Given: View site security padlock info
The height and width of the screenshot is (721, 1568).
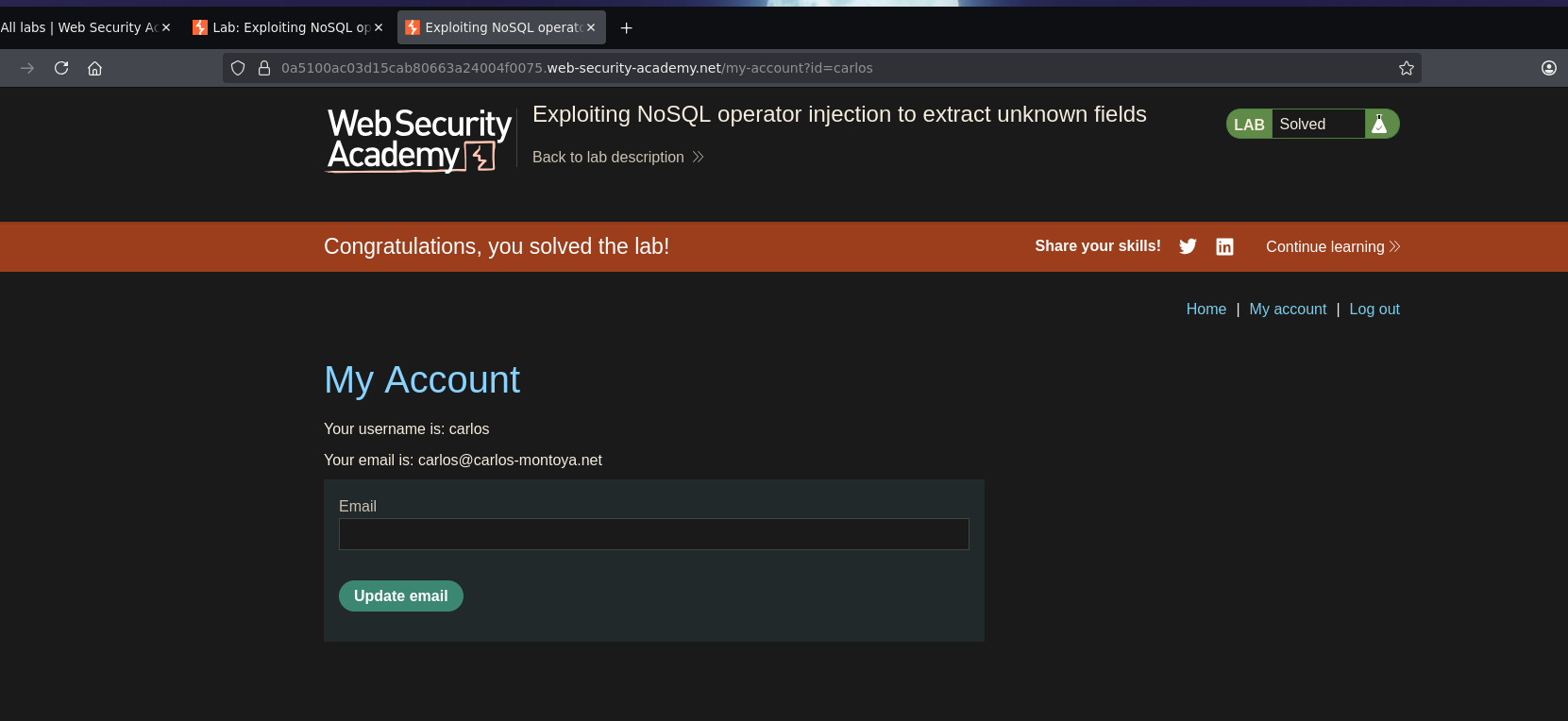Looking at the screenshot, I should pos(264,68).
